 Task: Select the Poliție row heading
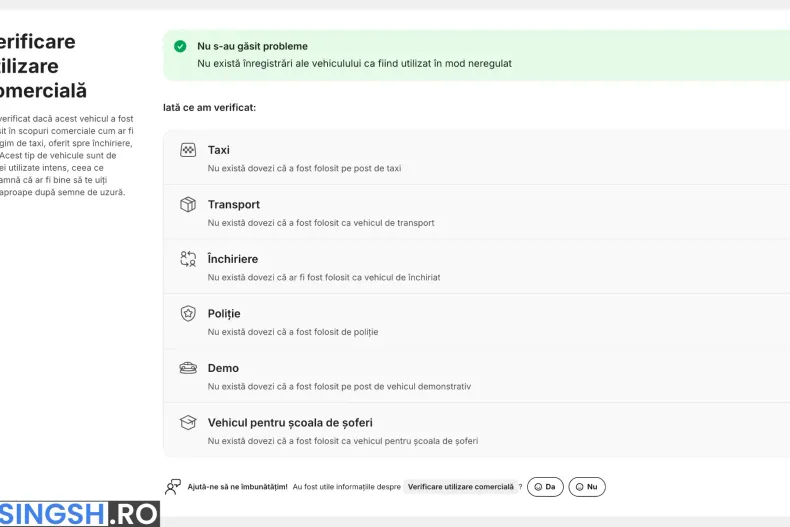coord(224,313)
